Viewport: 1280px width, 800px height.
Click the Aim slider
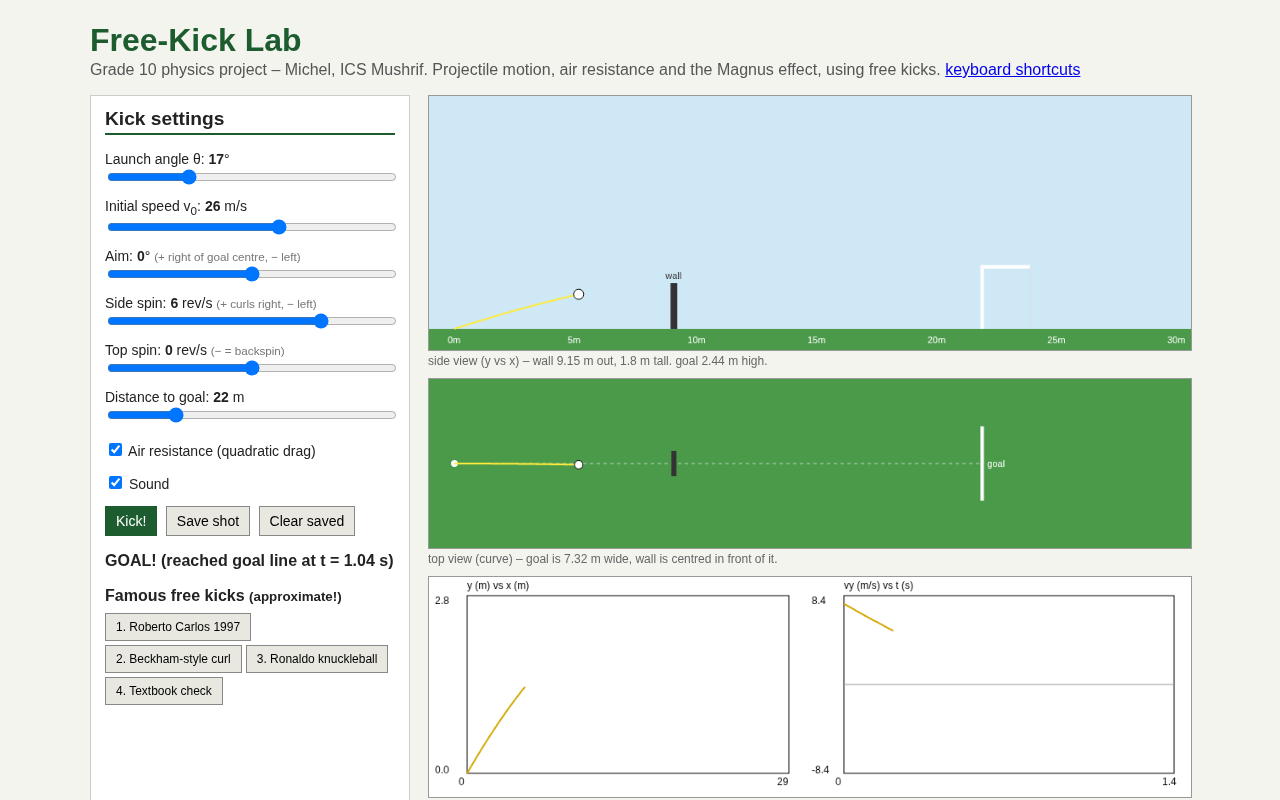(x=252, y=274)
